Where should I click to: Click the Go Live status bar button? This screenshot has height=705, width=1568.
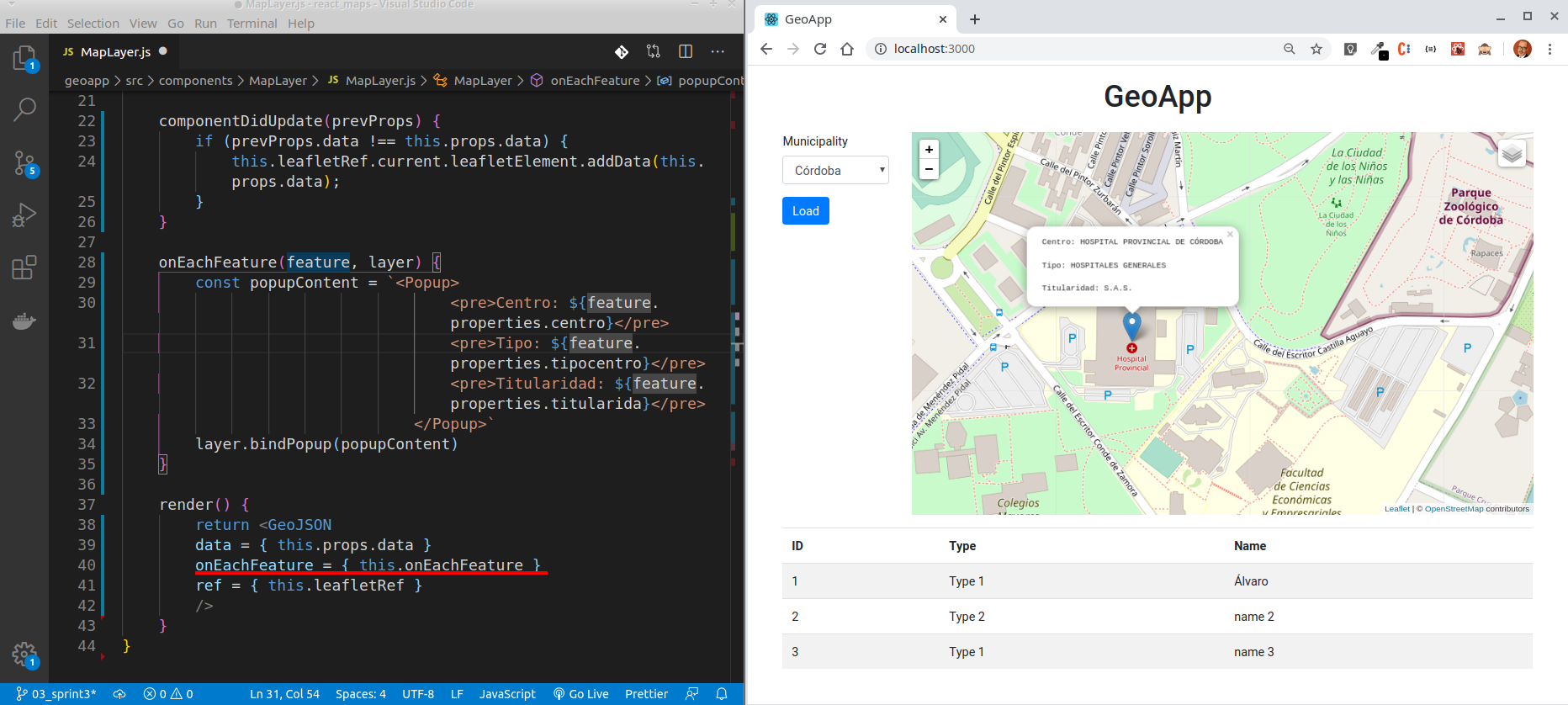click(x=580, y=694)
